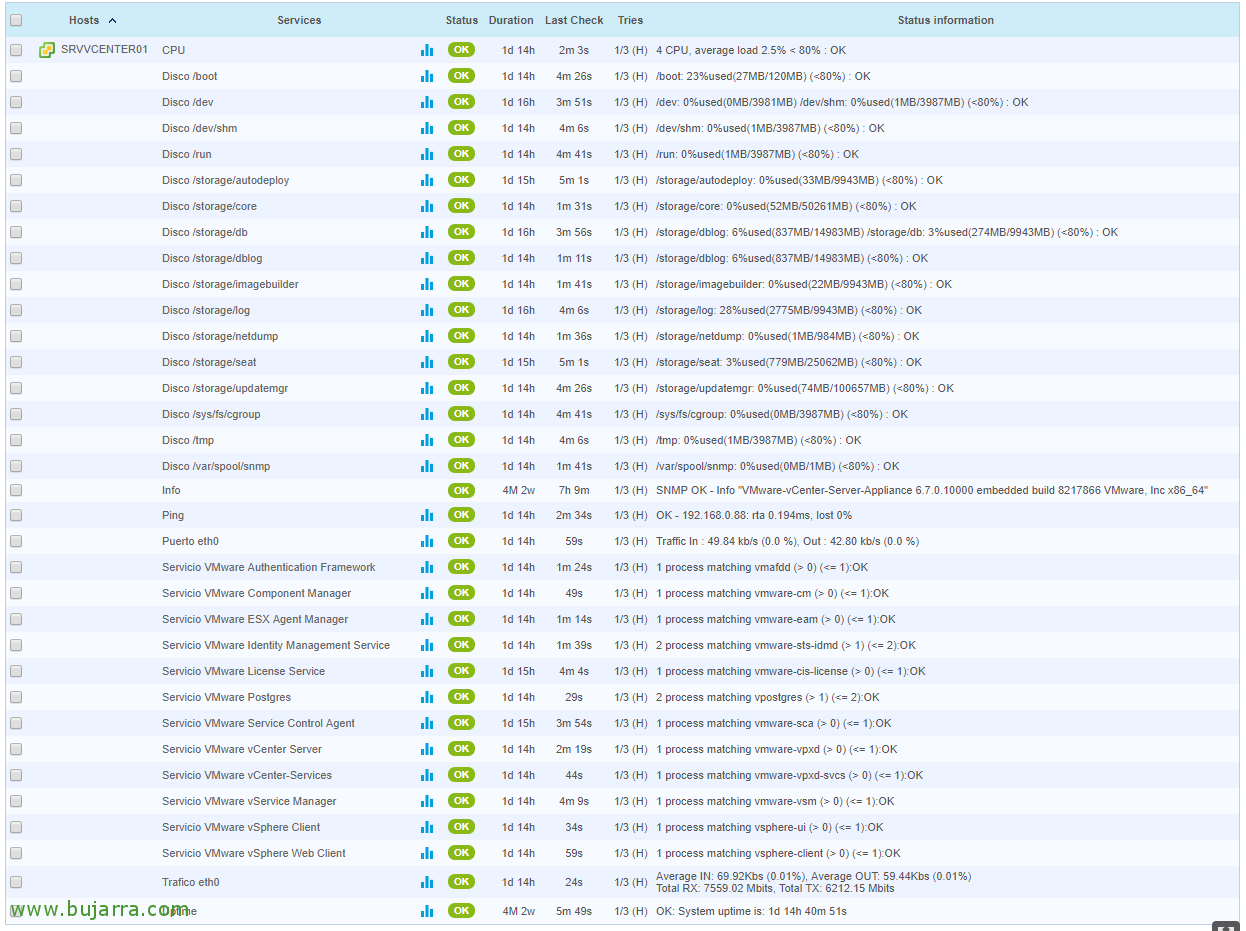1246x931 pixels.
Task: Click the SRVVCENTER01 VMware host icon
Action: [x=47, y=50]
